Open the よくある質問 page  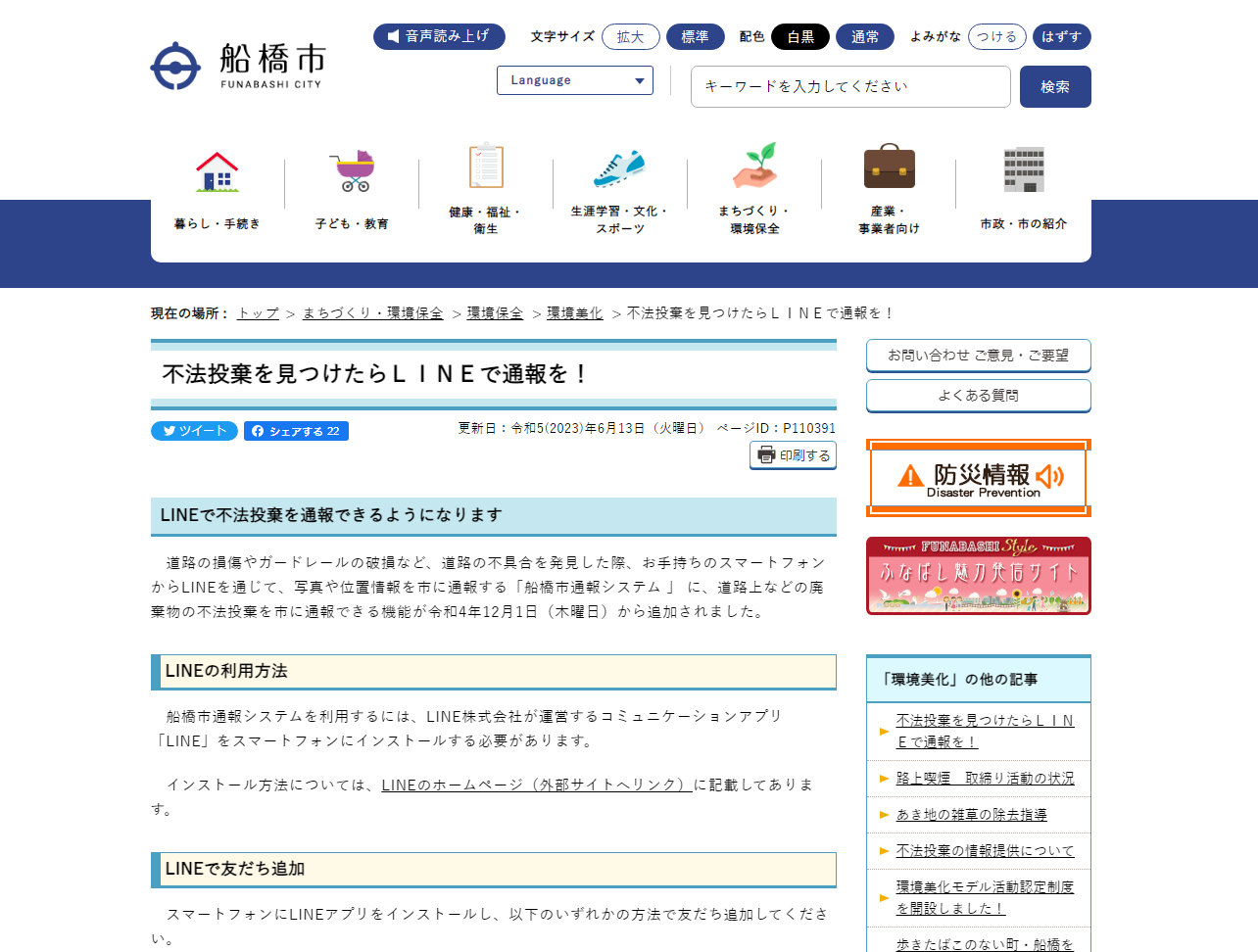978,396
